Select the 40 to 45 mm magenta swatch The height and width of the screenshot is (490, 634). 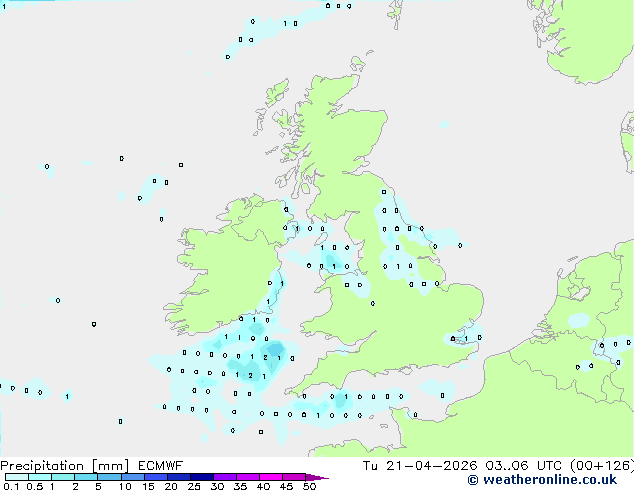(271, 477)
